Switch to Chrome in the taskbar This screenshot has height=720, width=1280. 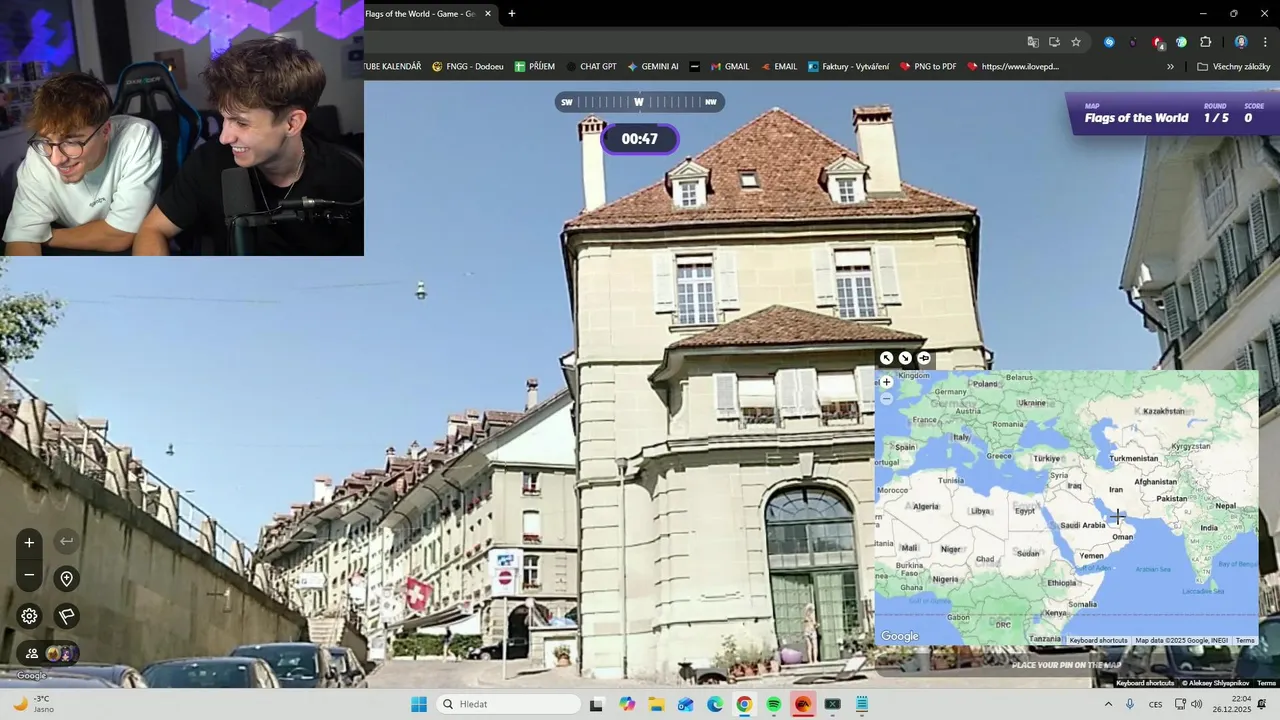[744, 704]
